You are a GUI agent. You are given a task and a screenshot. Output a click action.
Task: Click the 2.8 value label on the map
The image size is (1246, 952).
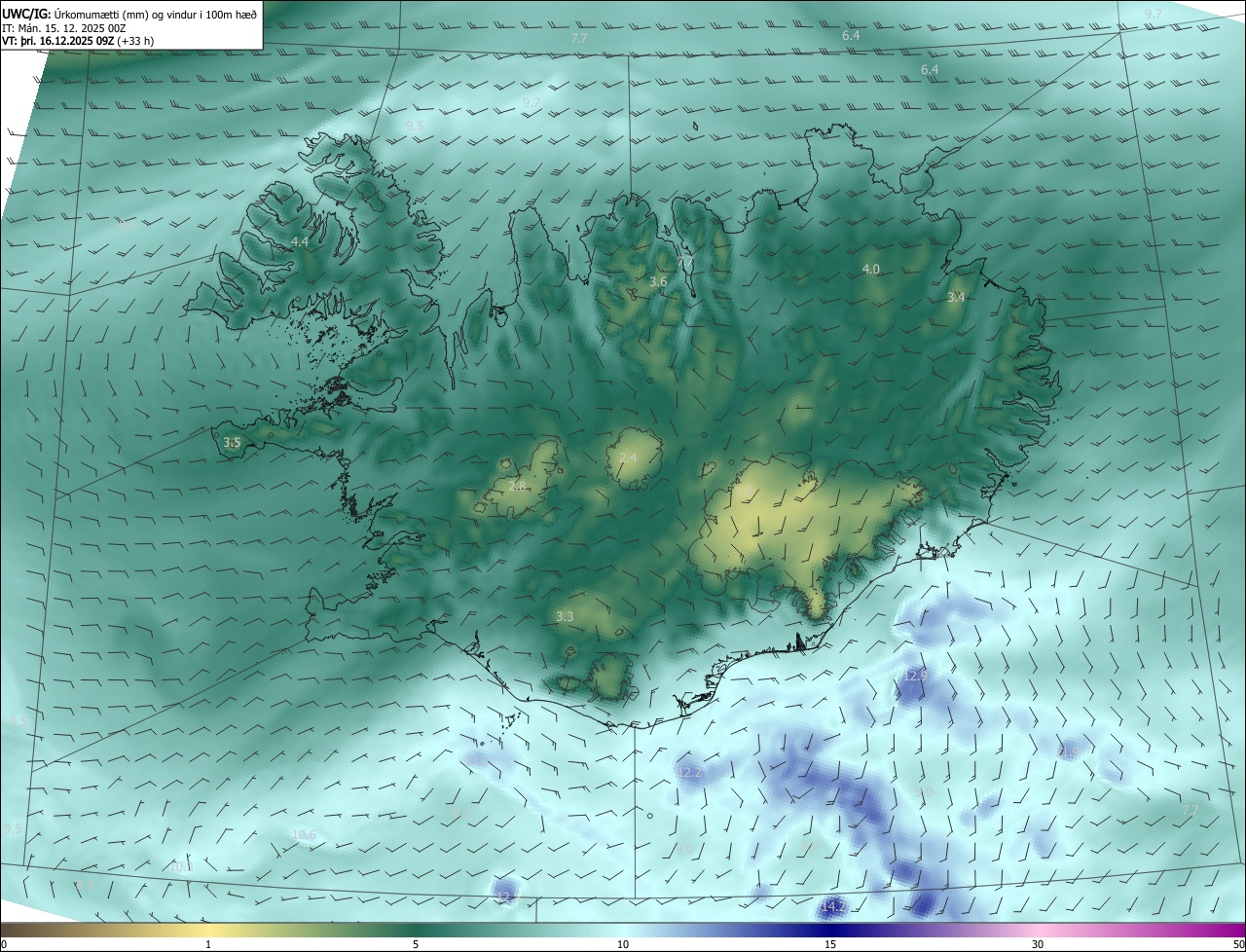point(518,486)
